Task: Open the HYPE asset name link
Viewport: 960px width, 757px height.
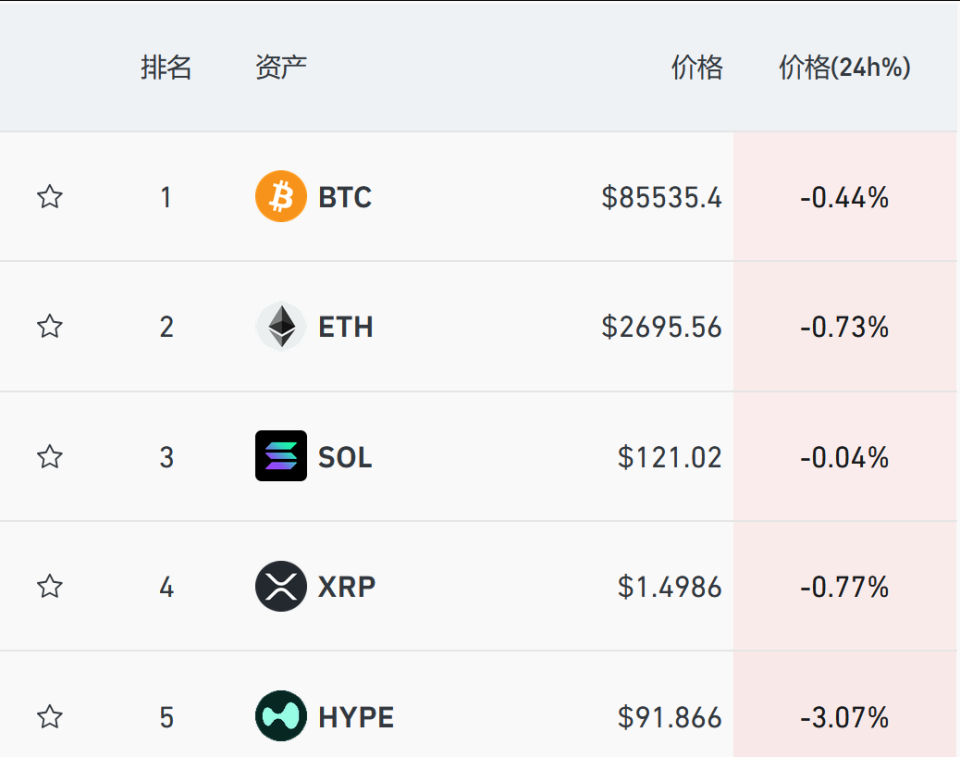Action: [x=356, y=717]
